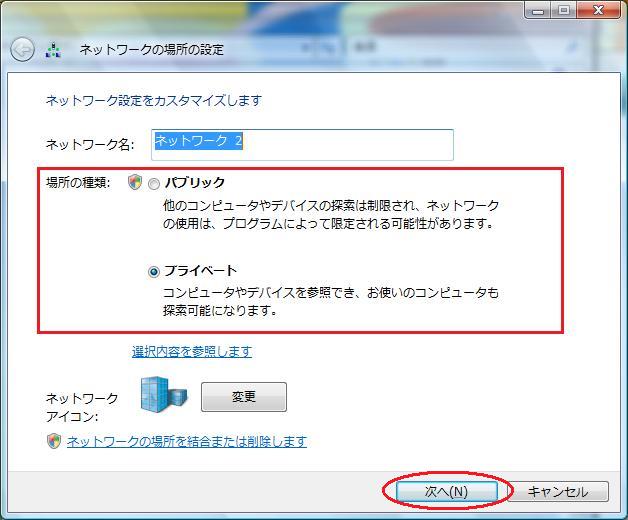Open the 選択内容を参照します link
Viewport: 628px width, 520px height.
pyautogui.click(x=192, y=351)
